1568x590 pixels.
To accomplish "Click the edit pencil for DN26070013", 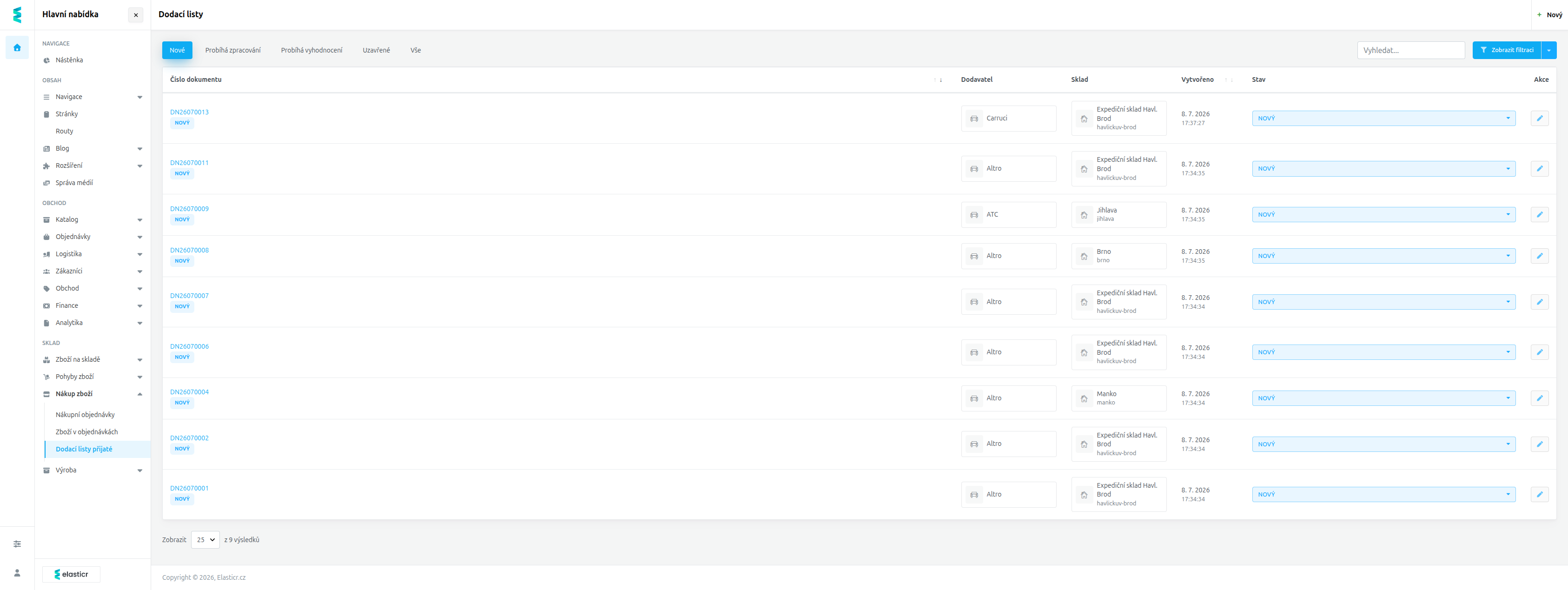I will [1539, 118].
